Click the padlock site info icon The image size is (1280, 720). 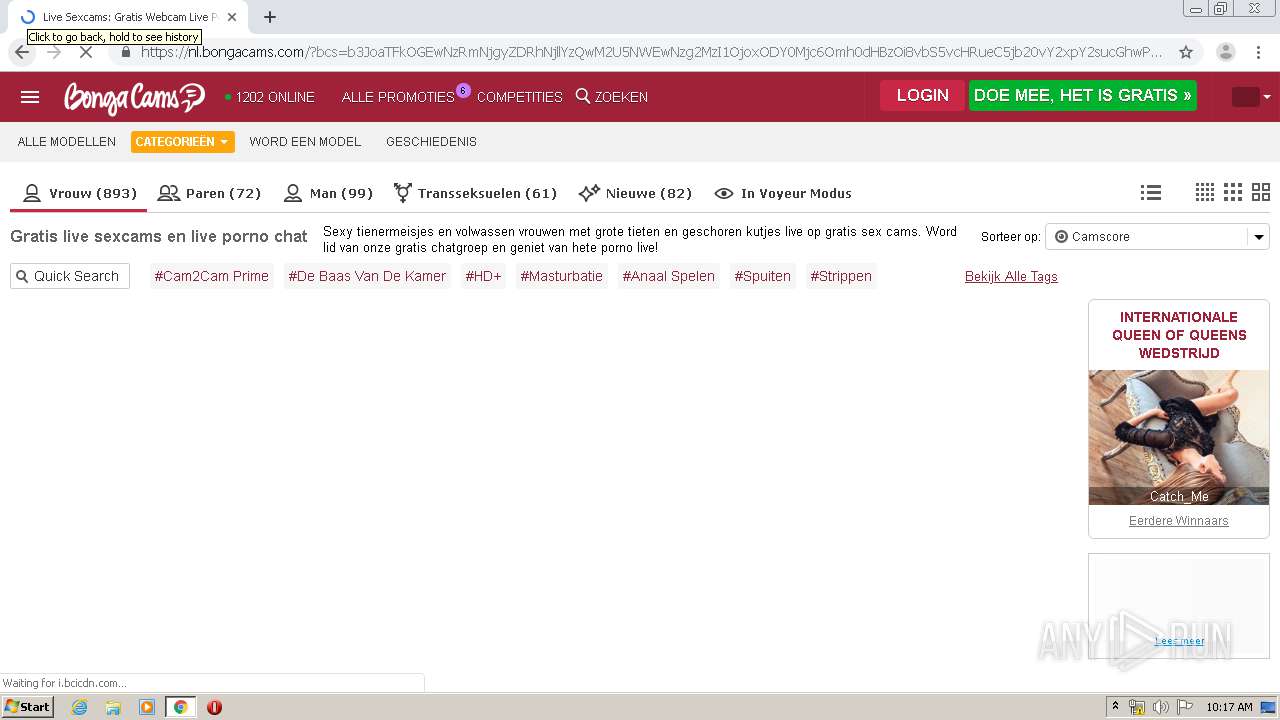(126, 52)
